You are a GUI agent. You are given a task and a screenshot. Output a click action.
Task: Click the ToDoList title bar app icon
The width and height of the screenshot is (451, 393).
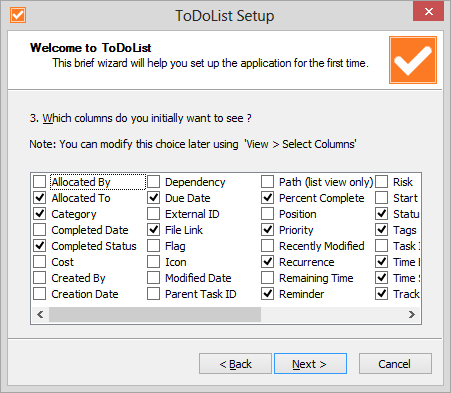(18, 15)
